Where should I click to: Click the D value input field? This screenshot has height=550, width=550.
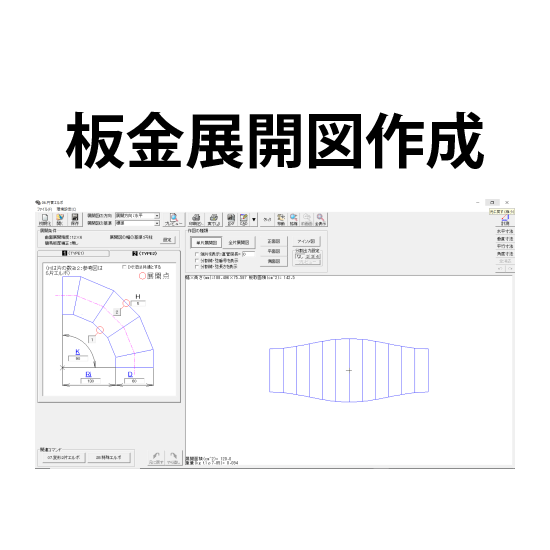coord(134,381)
